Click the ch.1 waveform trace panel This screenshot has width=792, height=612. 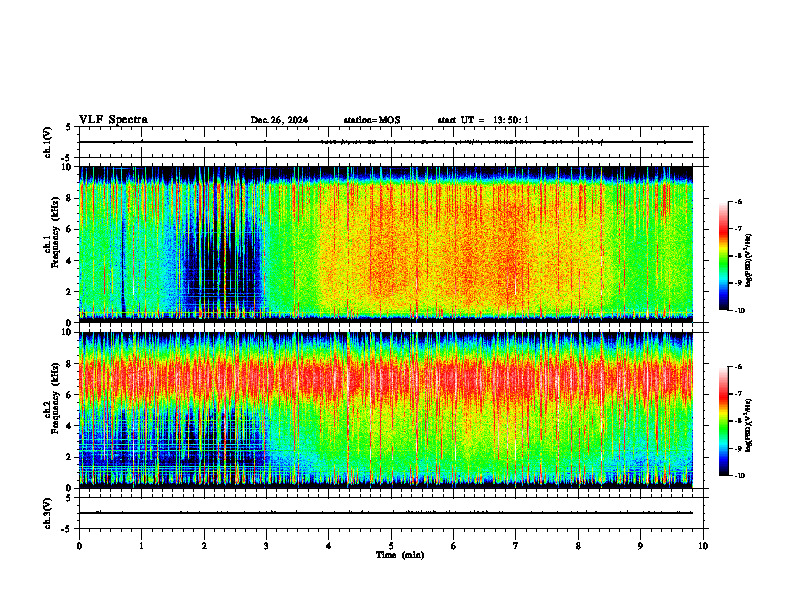391,142
